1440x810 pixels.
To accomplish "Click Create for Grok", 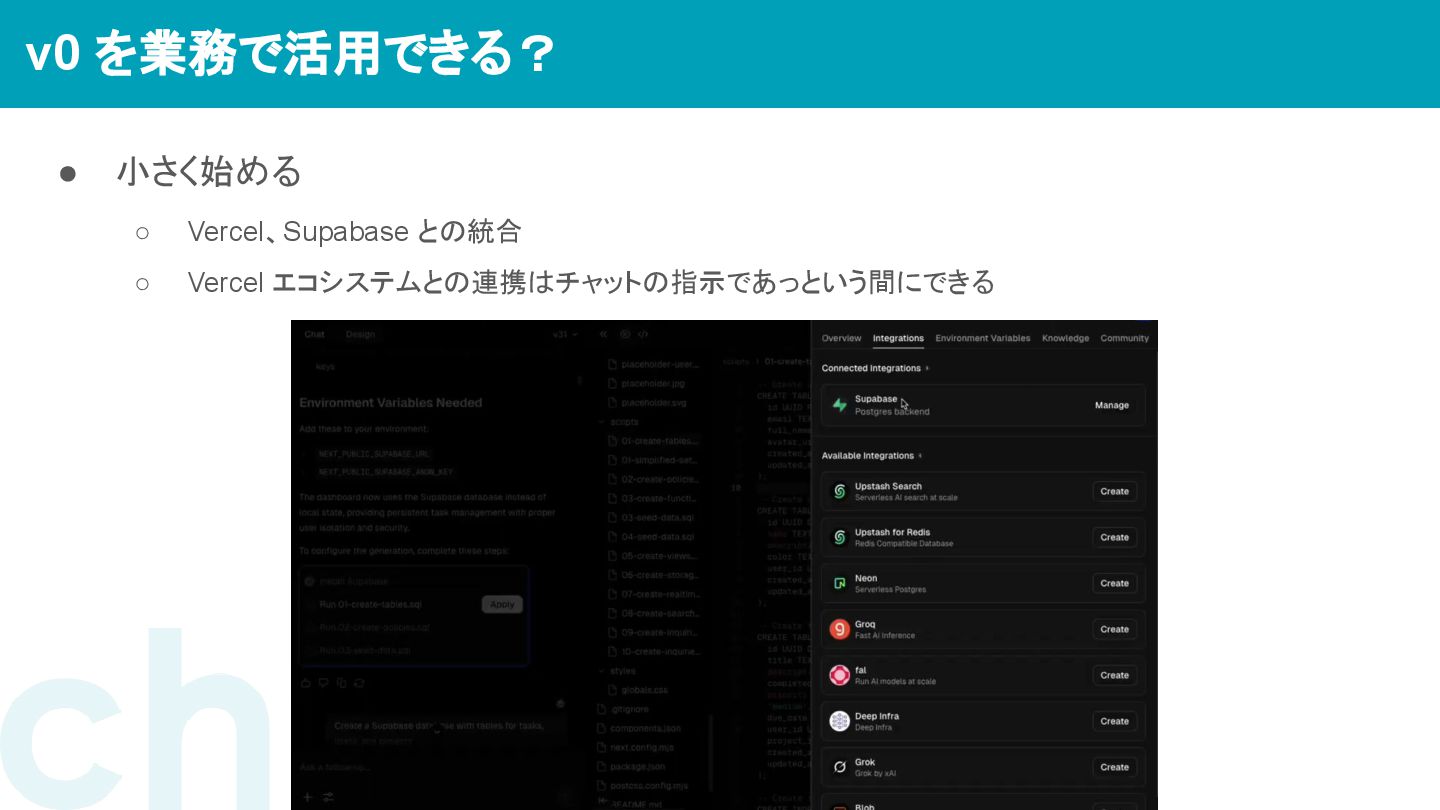I will (x=1114, y=767).
